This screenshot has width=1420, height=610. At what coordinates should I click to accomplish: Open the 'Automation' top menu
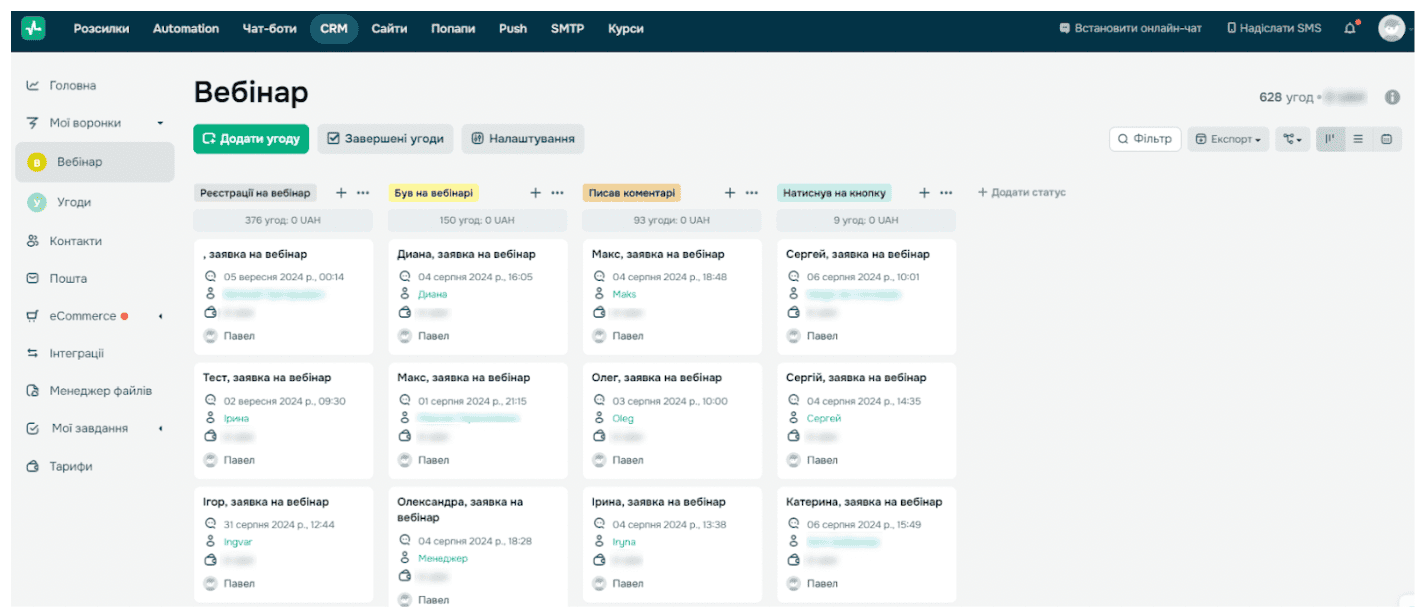coord(185,28)
